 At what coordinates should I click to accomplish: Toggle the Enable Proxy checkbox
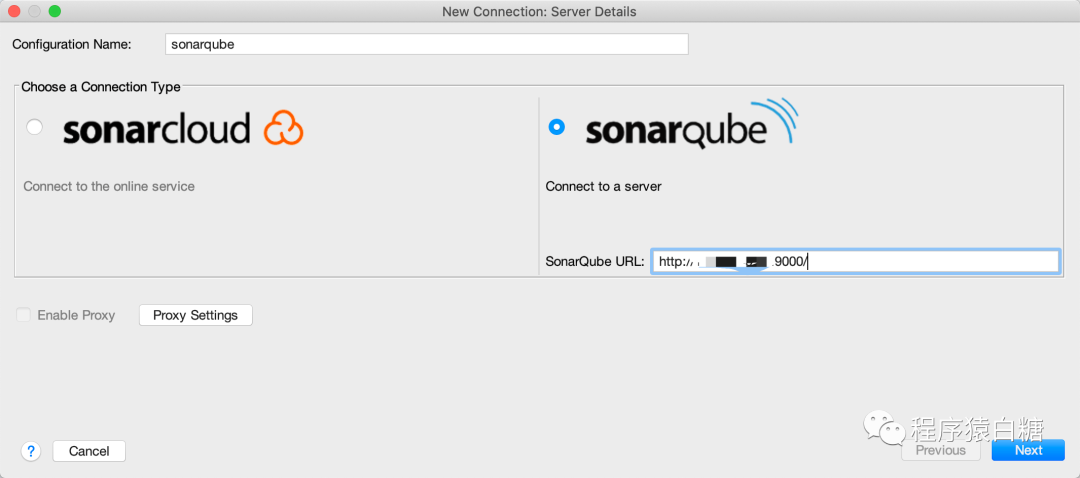tap(23, 315)
